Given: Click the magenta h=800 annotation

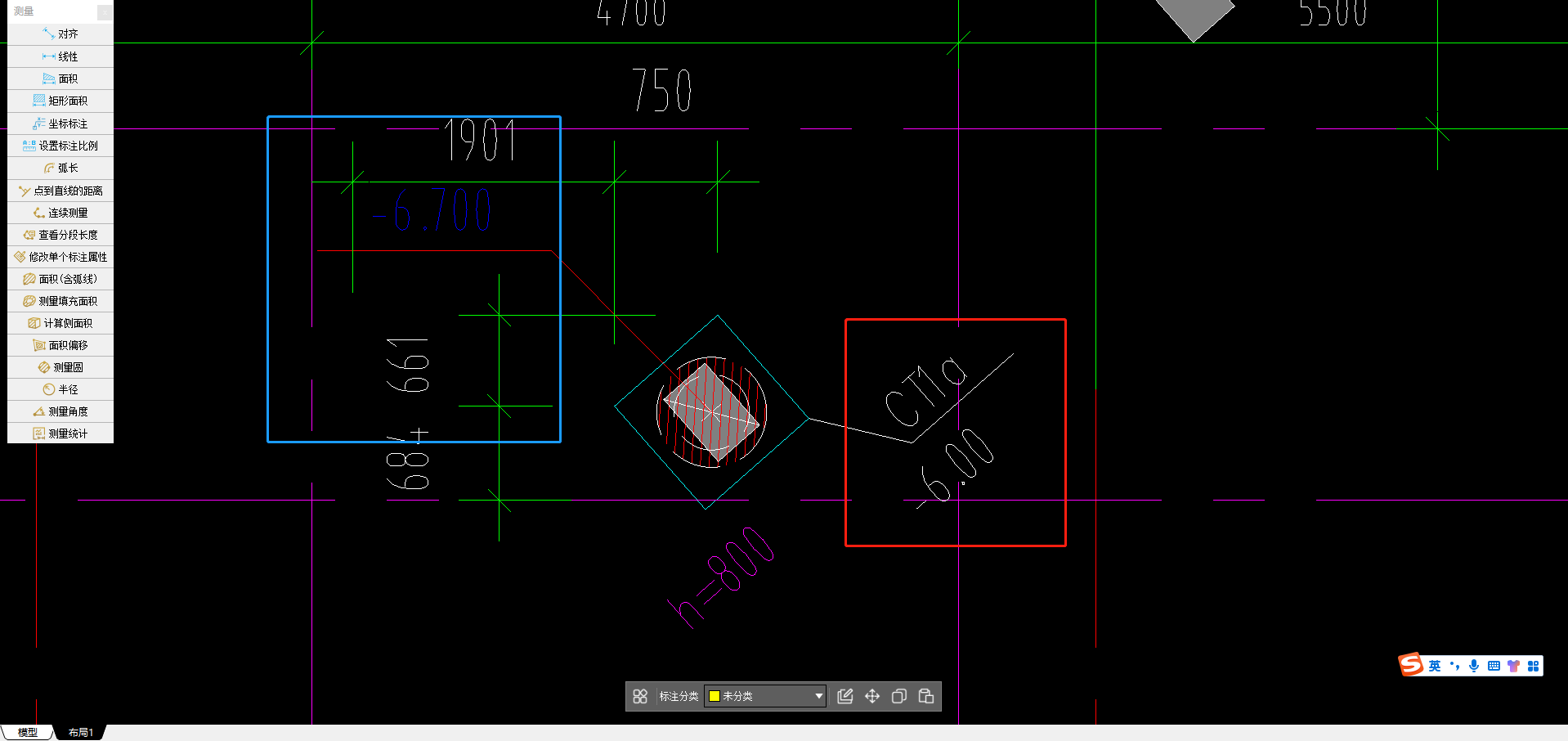Looking at the screenshot, I should point(721,577).
